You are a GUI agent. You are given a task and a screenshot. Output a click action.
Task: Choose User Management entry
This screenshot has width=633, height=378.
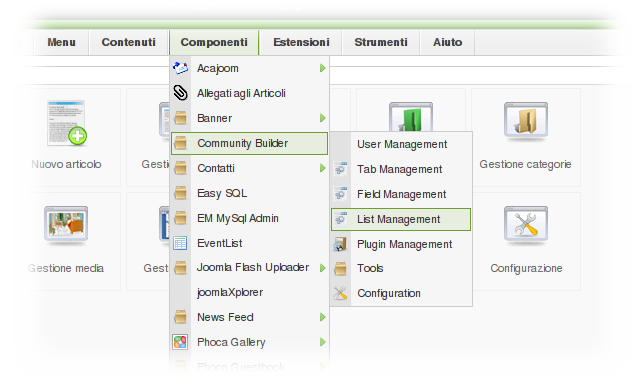coord(401,144)
